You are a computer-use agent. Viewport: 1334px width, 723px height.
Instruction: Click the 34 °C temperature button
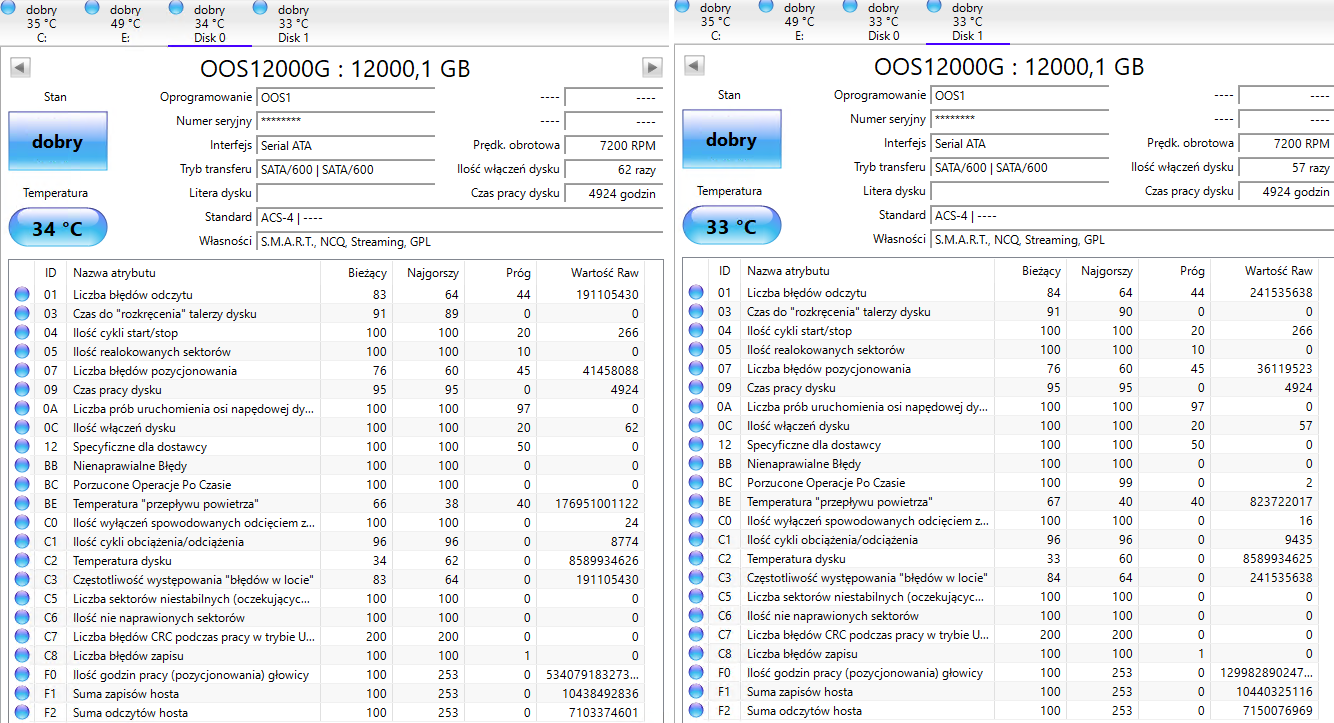point(57,229)
